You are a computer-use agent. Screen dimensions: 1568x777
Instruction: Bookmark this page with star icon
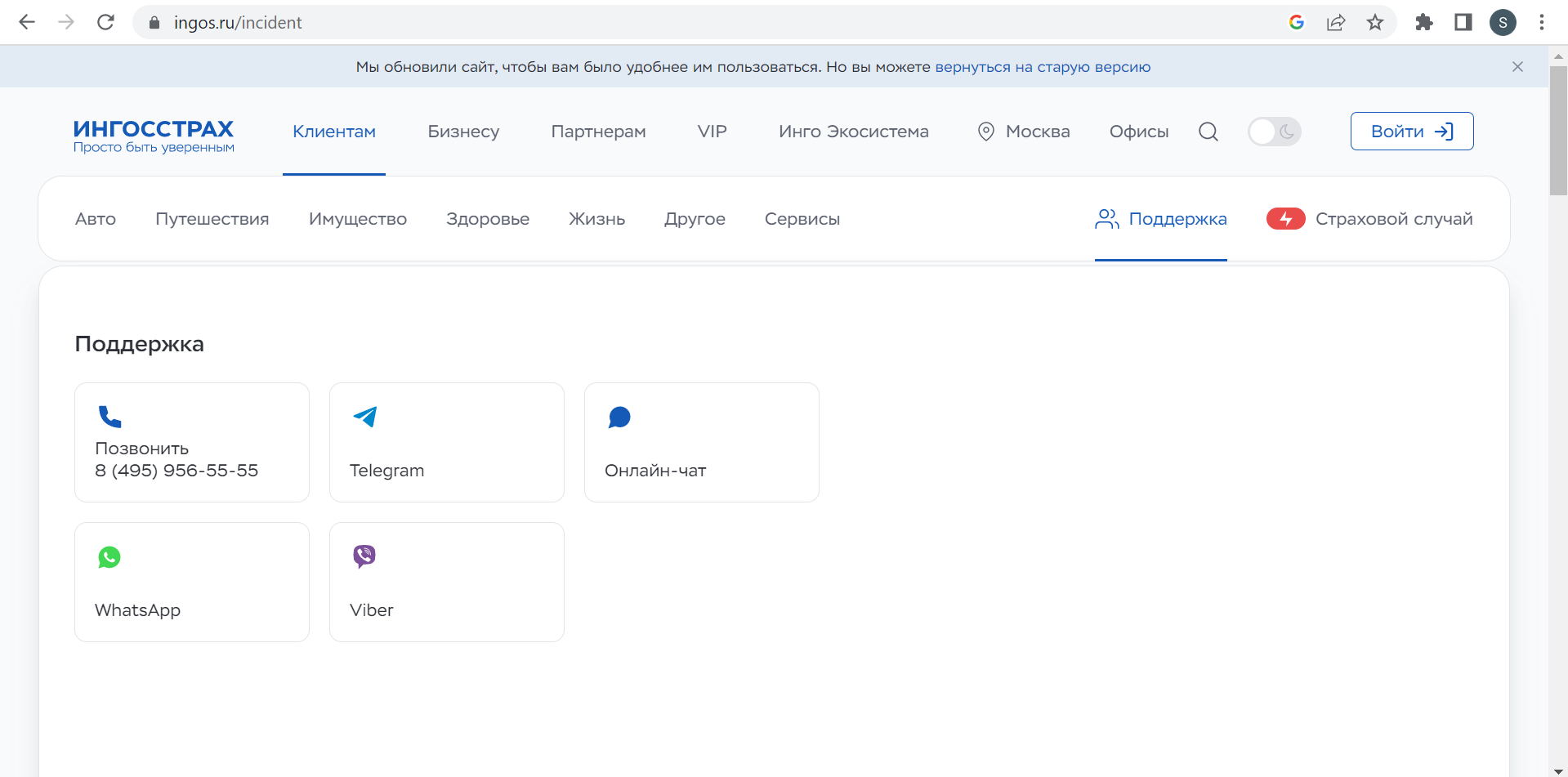(1375, 22)
